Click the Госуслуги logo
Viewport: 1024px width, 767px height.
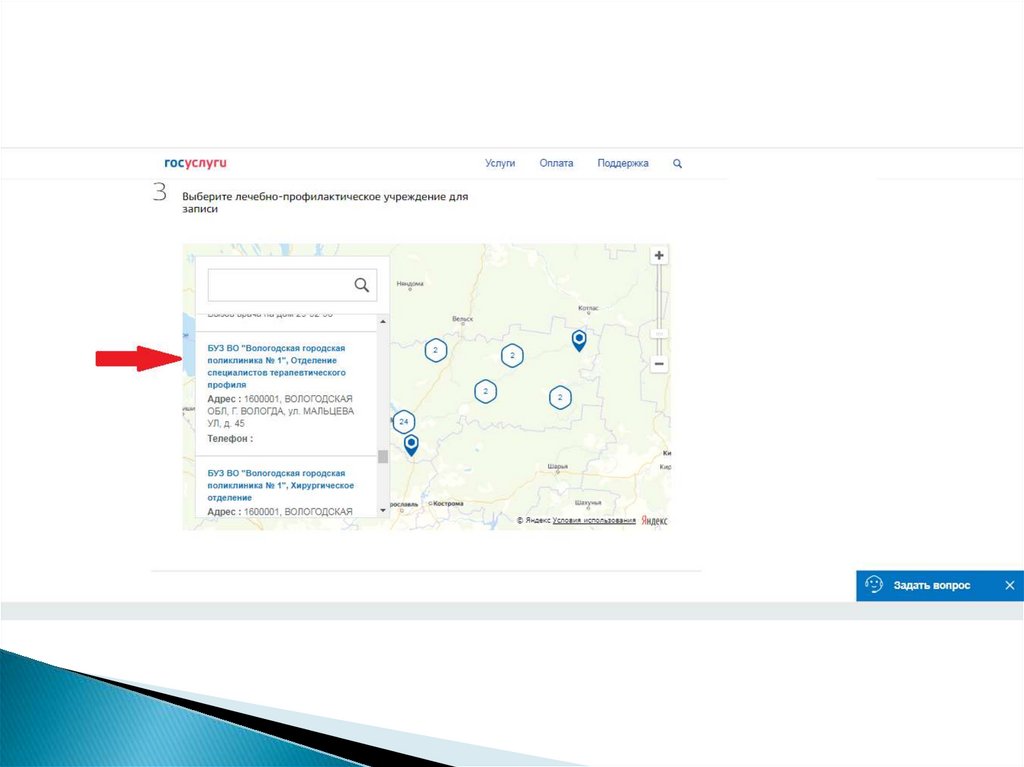click(x=196, y=163)
